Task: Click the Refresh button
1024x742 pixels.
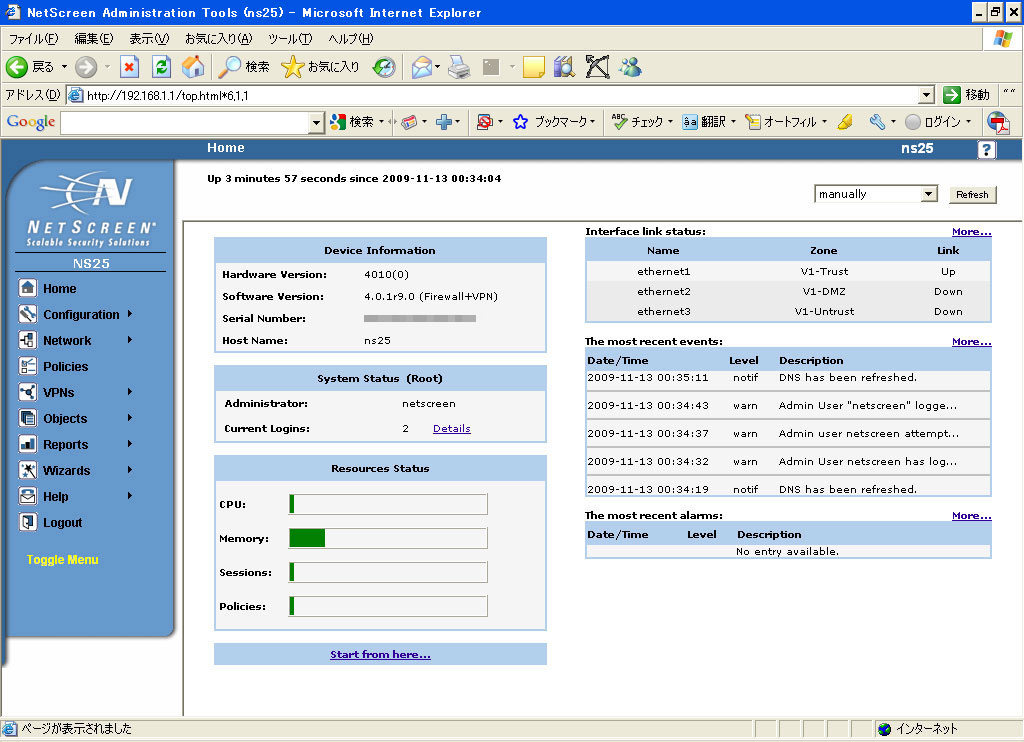Action: coord(972,195)
